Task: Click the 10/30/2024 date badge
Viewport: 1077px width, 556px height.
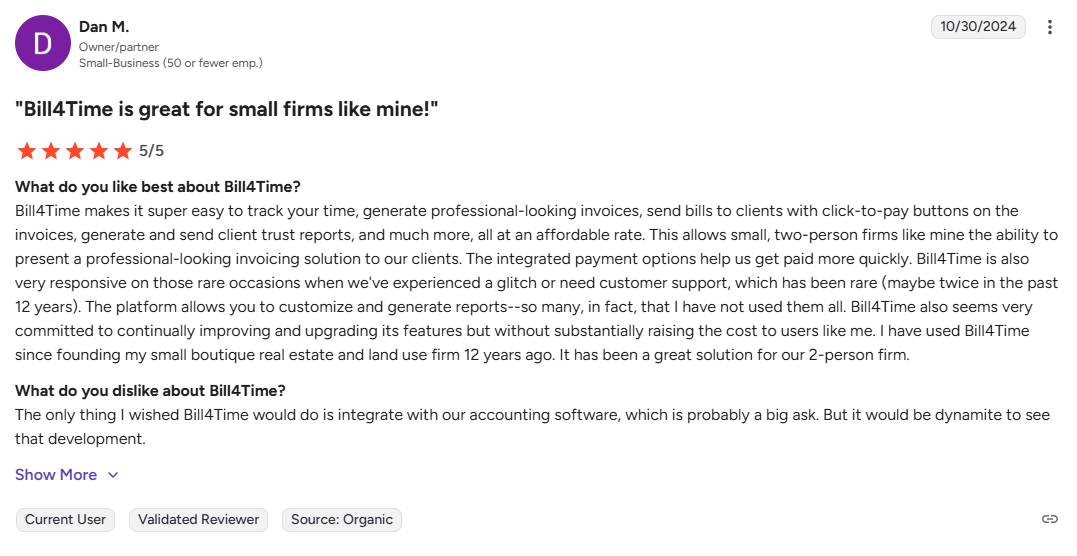Action: [978, 27]
